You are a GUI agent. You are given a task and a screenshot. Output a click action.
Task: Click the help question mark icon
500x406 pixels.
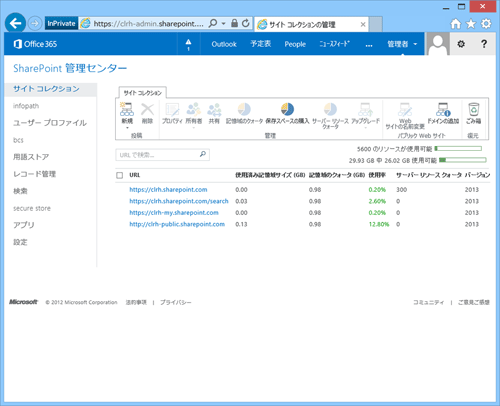point(484,44)
